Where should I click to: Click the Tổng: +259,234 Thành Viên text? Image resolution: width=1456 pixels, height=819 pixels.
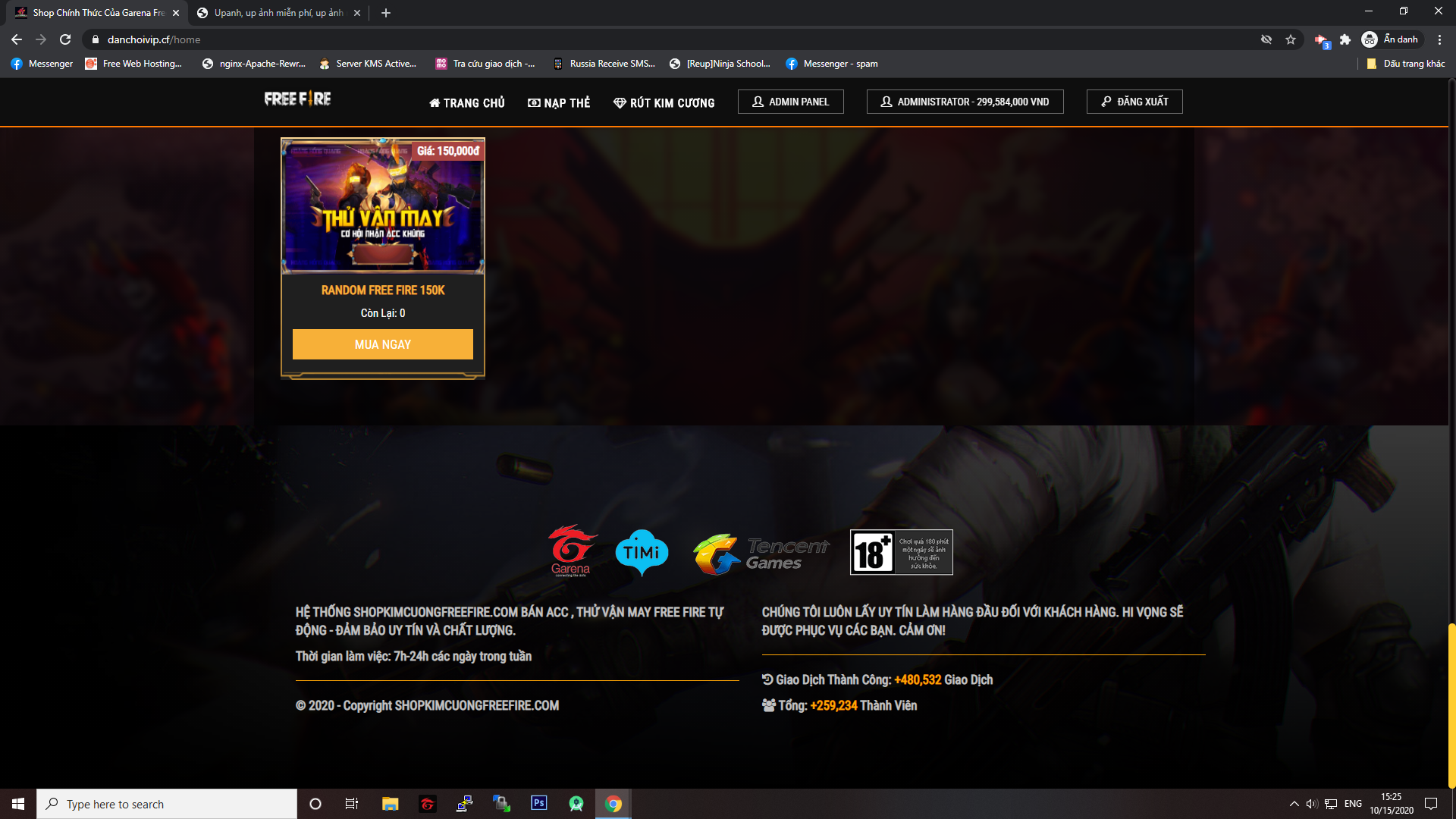[839, 706]
